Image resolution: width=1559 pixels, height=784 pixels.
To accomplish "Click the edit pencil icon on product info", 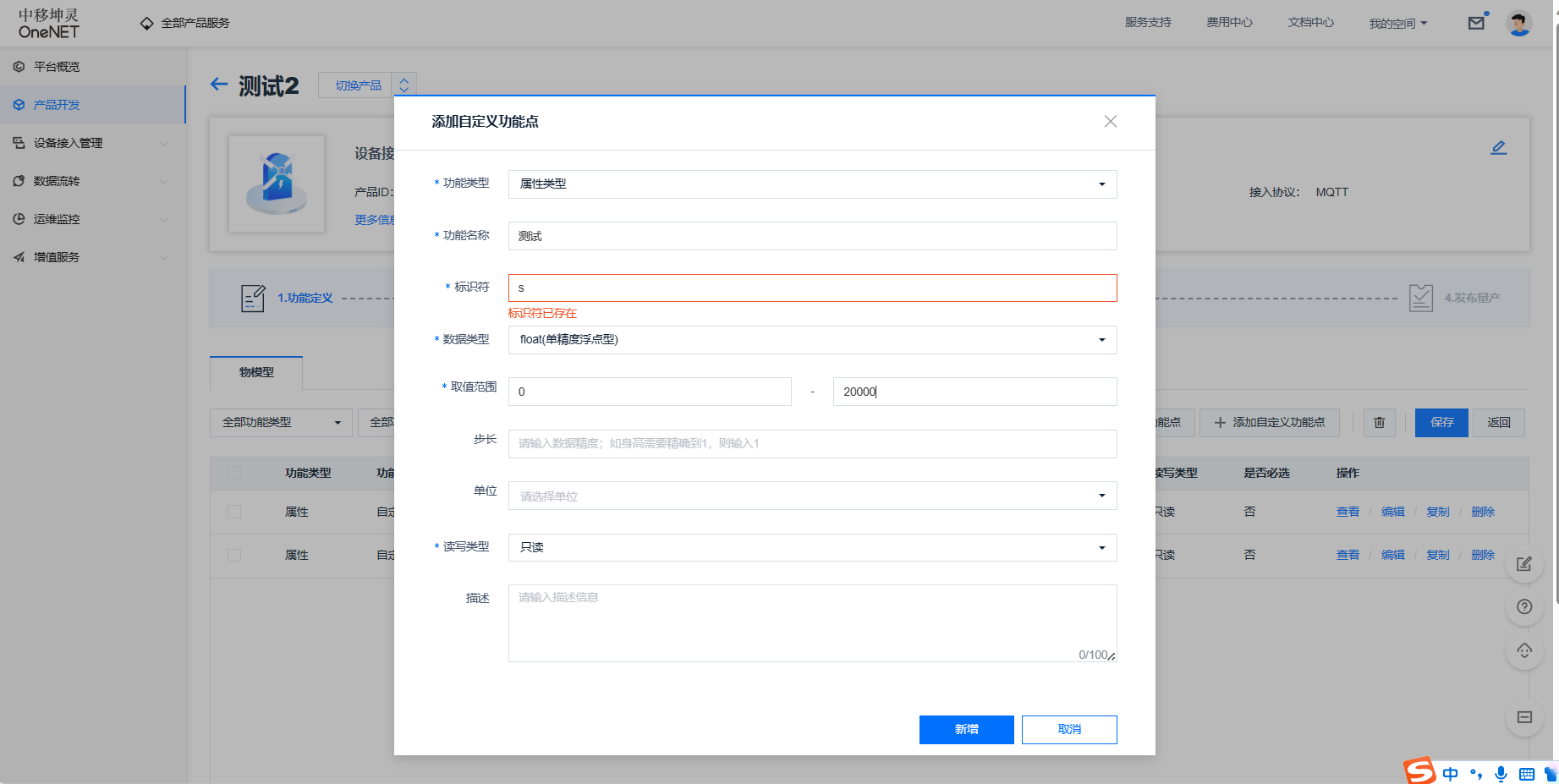I will [1498, 147].
